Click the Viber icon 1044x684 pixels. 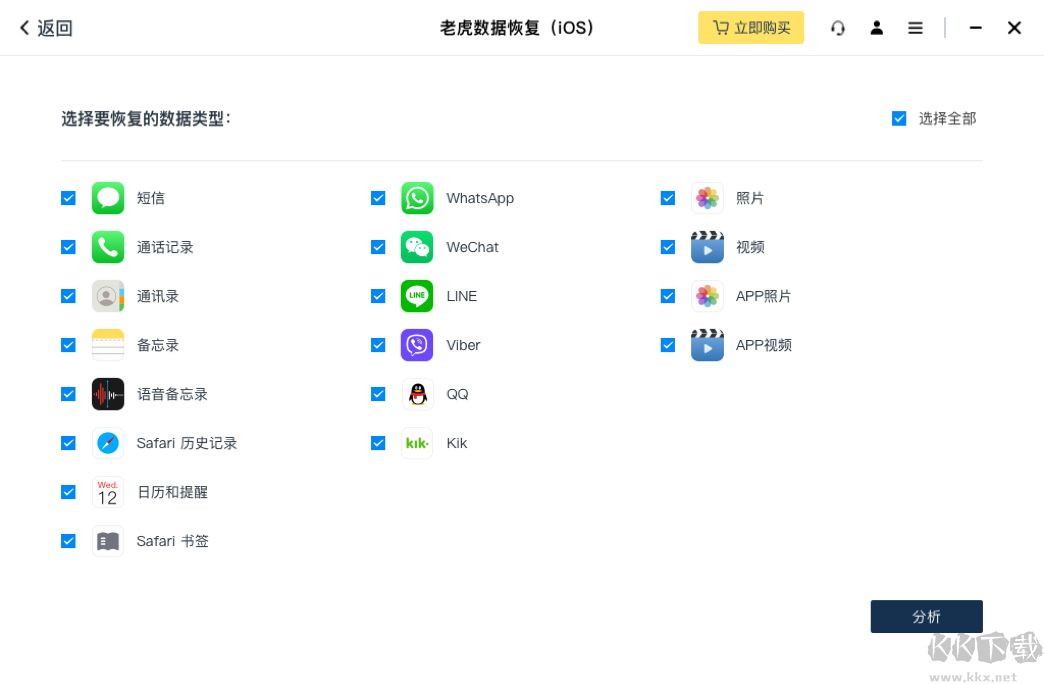point(417,345)
